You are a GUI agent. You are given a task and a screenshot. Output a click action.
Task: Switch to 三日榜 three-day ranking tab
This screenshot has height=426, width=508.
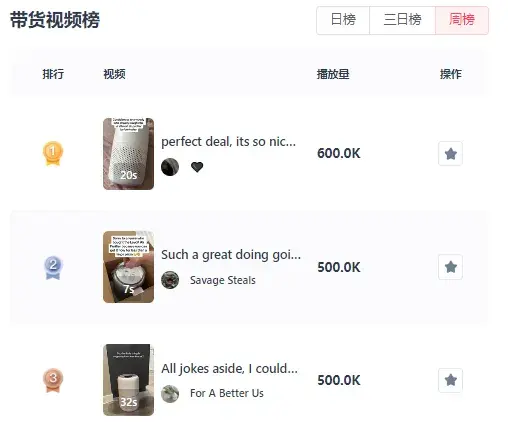[x=402, y=20]
